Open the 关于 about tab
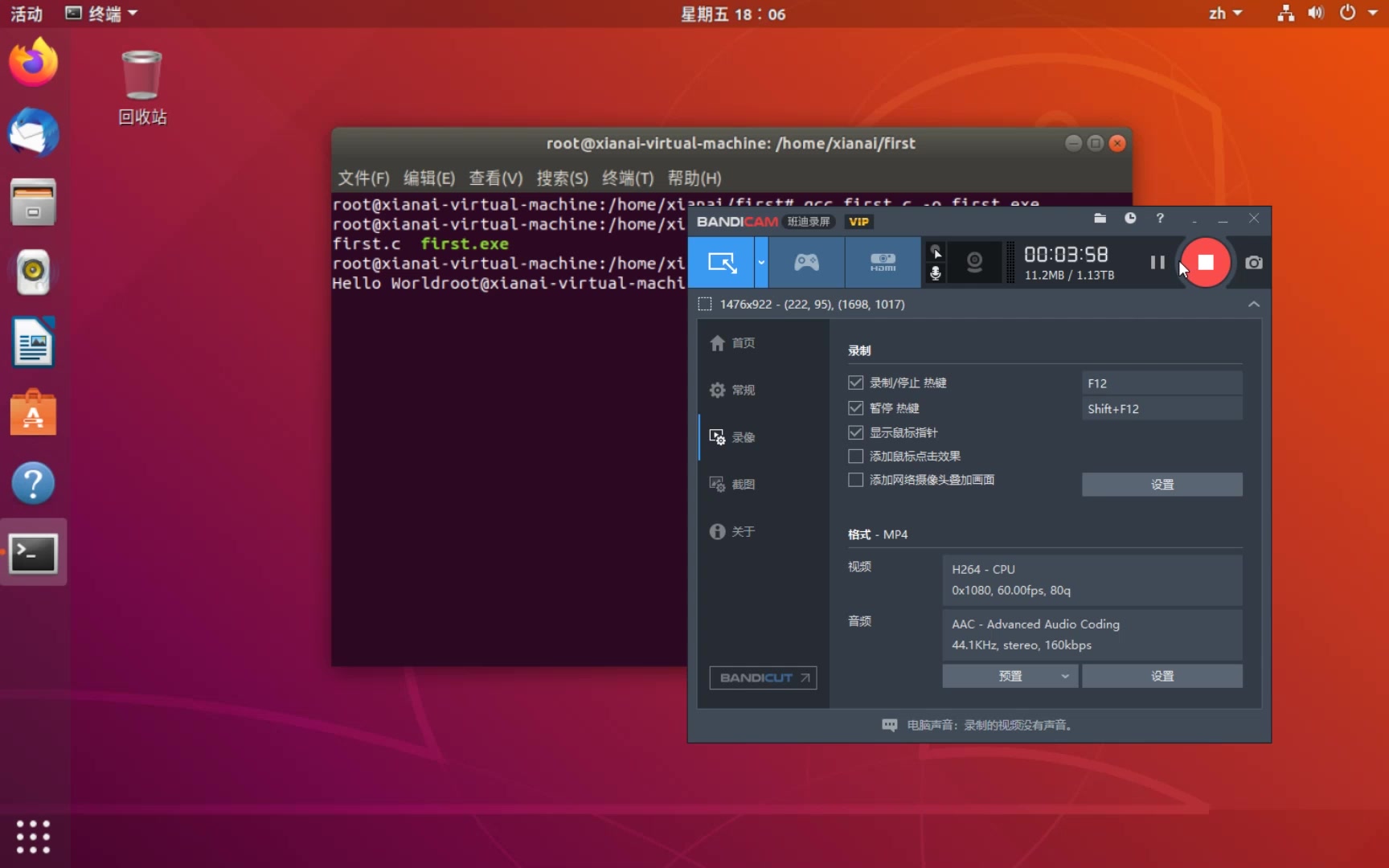This screenshot has height=868, width=1389. tap(732, 531)
